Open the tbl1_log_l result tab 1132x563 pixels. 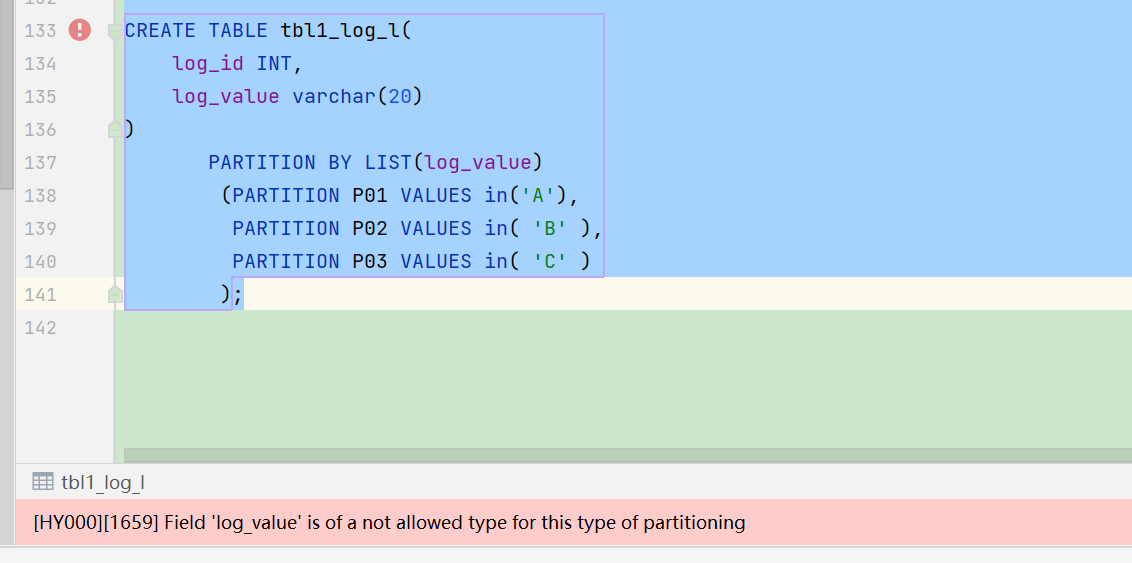tap(103, 482)
